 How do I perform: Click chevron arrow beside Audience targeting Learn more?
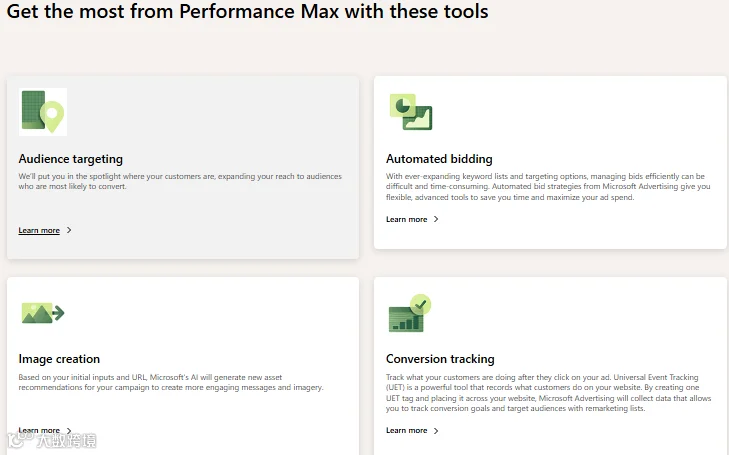pyautogui.click(x=69, y=230)
